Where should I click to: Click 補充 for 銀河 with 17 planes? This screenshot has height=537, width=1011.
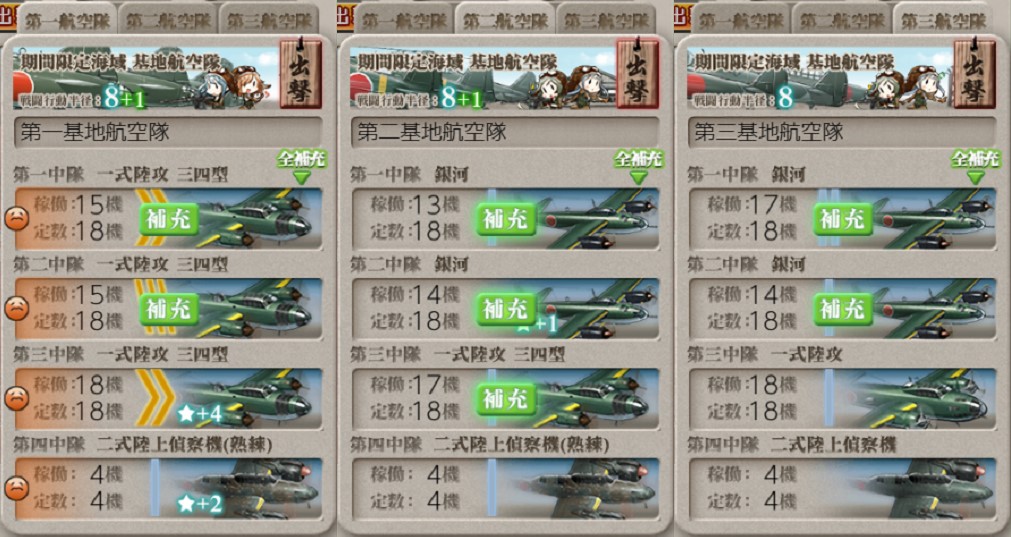(x=843, y=219)
